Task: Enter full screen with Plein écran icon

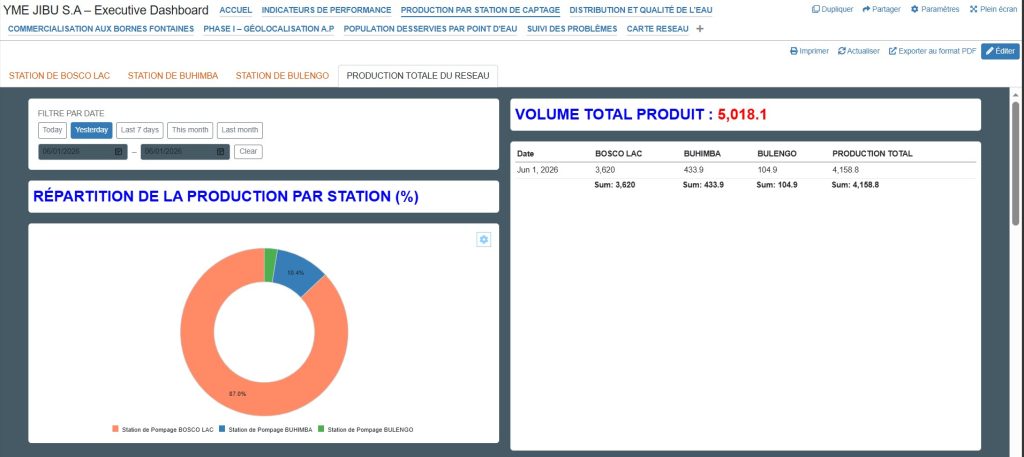Action: 973,9
